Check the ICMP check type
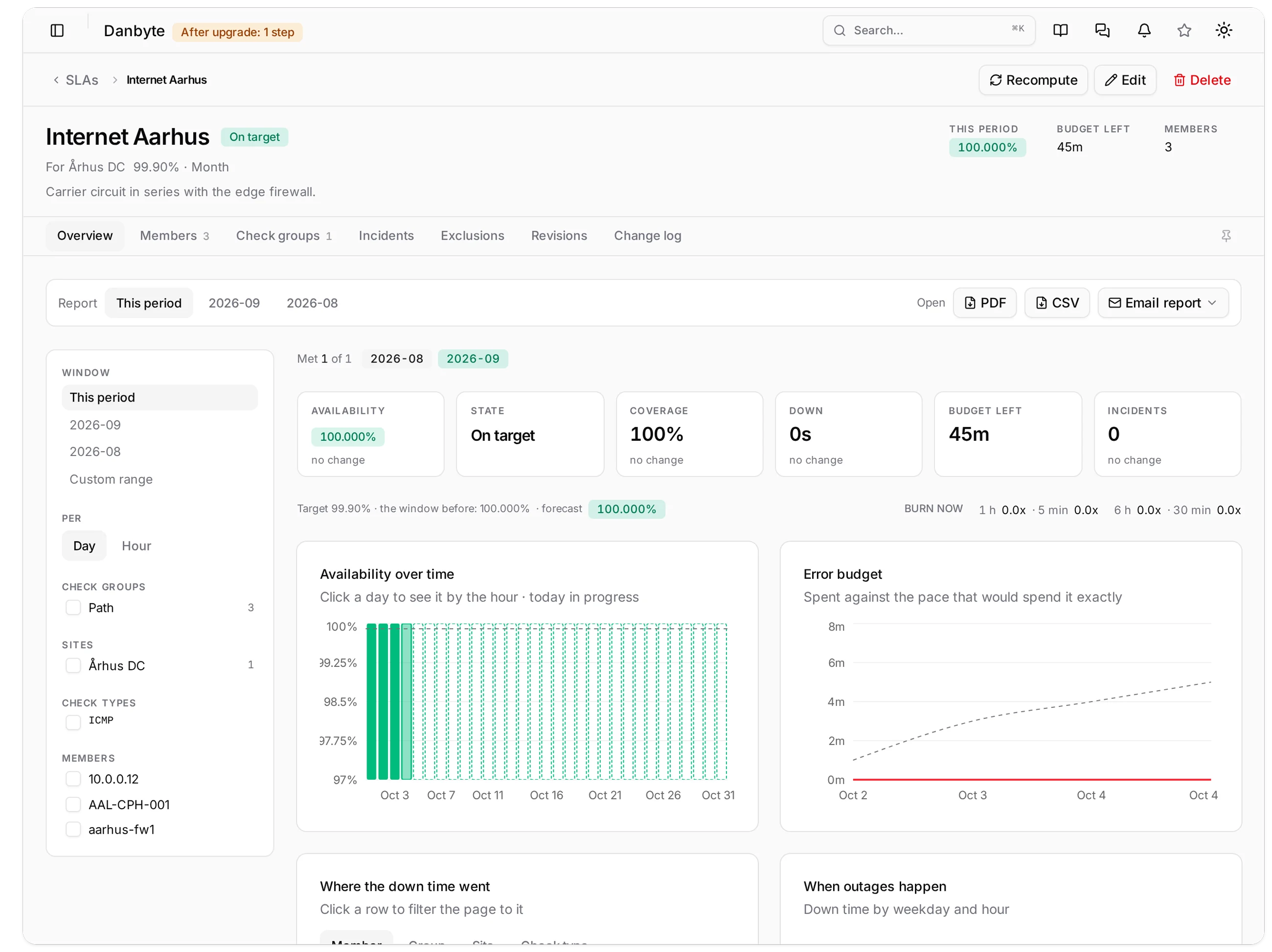1272x952 pixels. point(73,723)
